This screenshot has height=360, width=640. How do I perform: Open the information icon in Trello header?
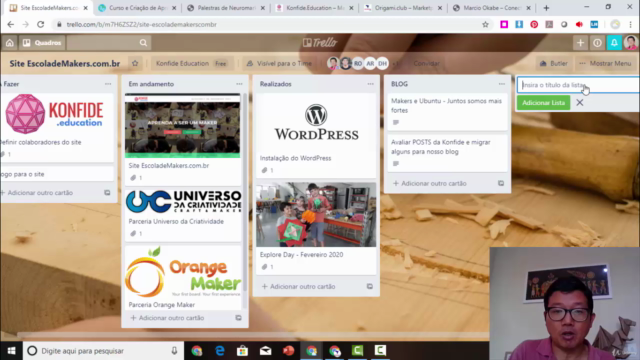click(x=597, y=43)
